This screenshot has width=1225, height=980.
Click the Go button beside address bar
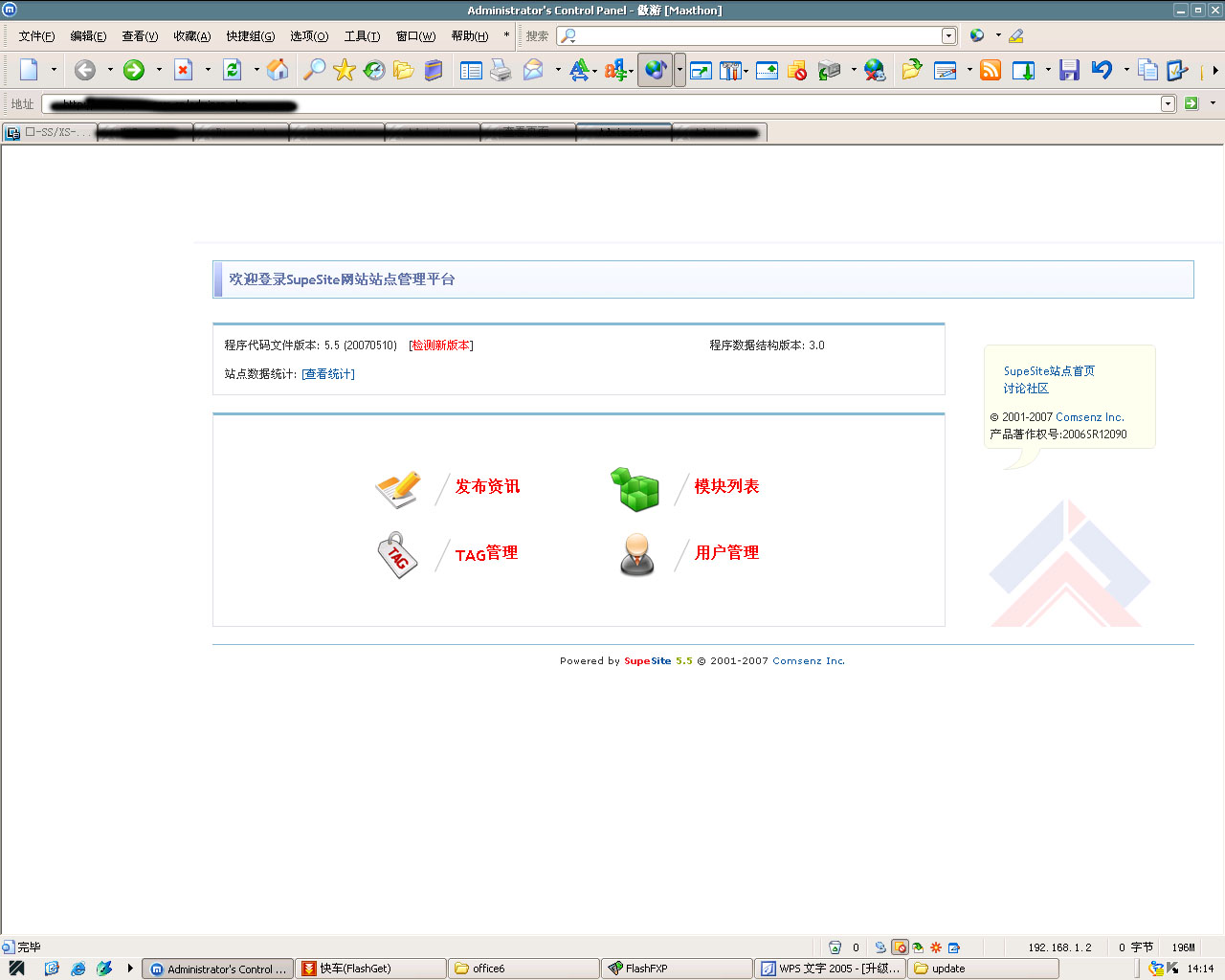click(x=1192, y=103)
